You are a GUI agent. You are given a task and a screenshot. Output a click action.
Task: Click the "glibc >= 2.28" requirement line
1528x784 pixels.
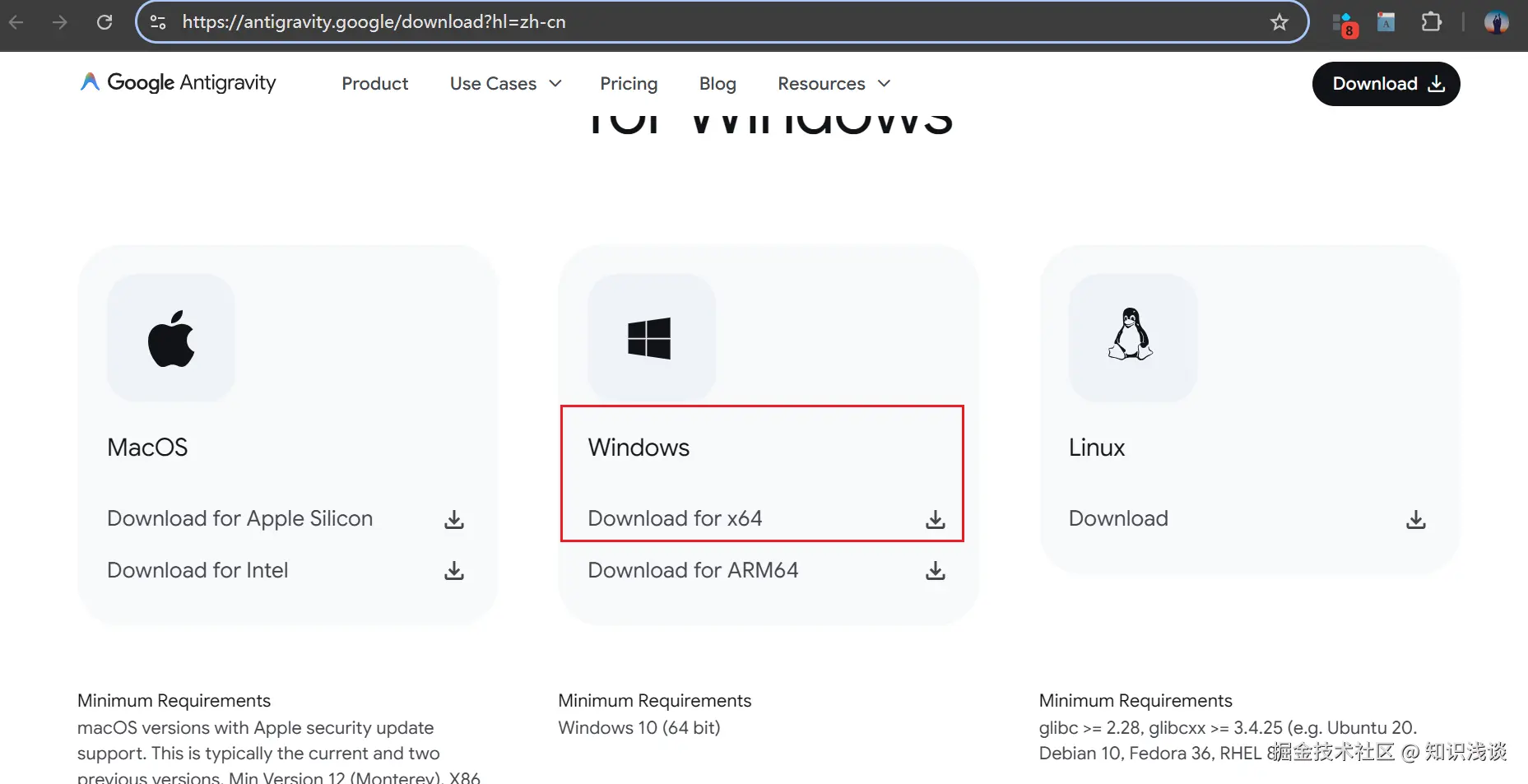tap(1228, 728)
